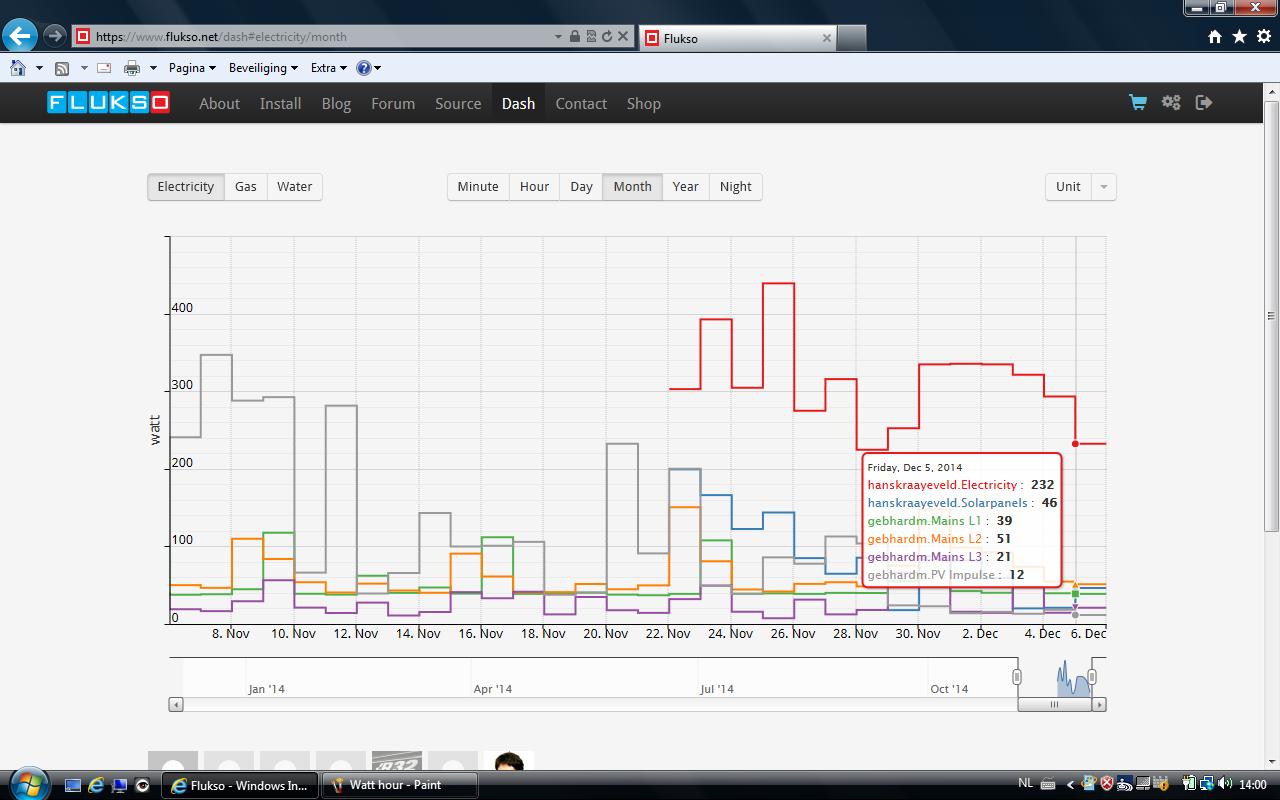
Task: Click the logout icon in navbar
Action: coord(1204,103)
